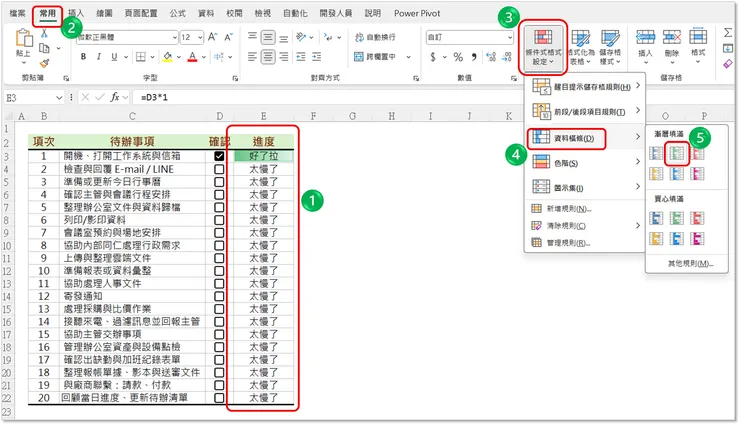Decrease indent
740x425 pixels.
click(x=301, y=57)
